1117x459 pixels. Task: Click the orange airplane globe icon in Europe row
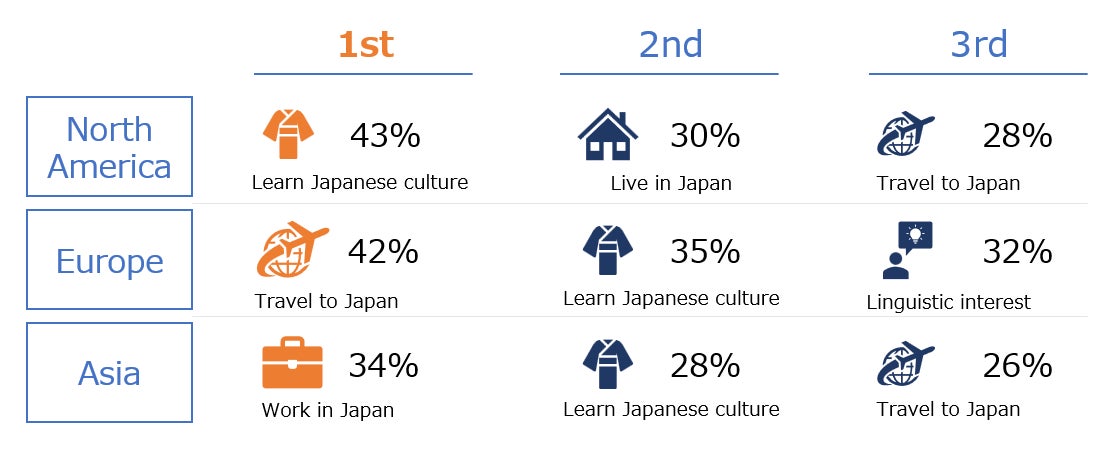pos(292,250)
